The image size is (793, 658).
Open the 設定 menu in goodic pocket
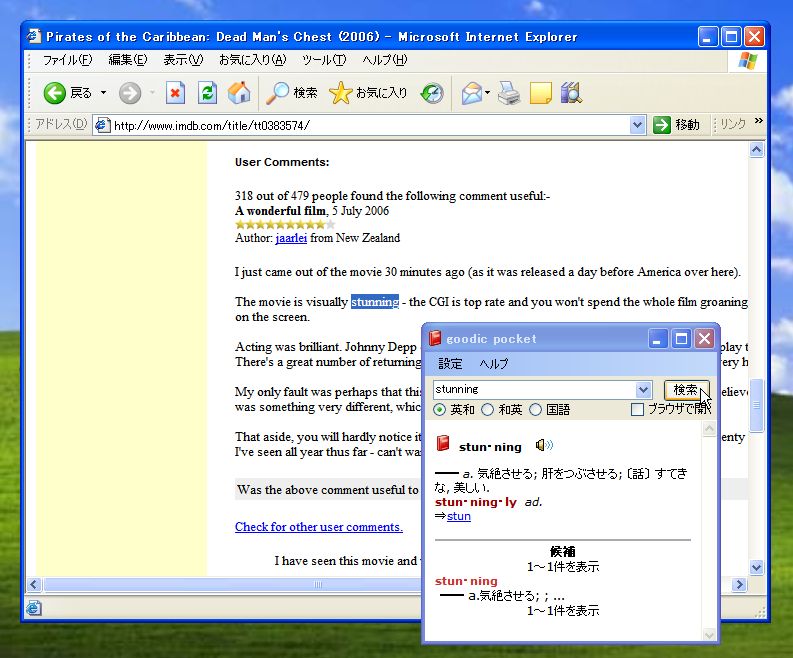coord(450,364)
